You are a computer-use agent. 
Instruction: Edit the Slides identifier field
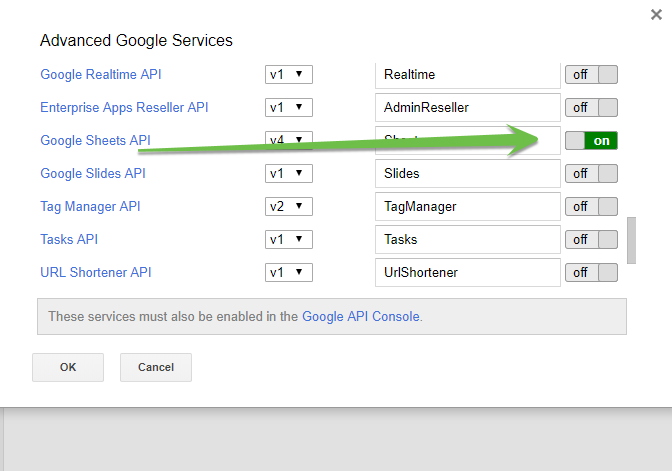click(x=468, y=174)
